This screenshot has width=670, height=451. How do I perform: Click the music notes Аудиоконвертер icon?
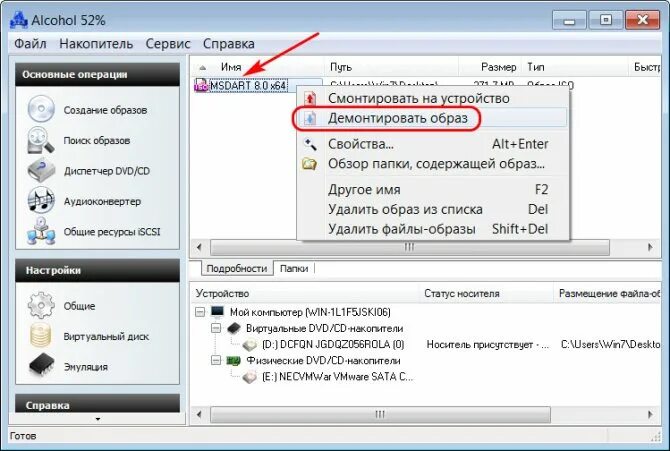click(41, 200)
